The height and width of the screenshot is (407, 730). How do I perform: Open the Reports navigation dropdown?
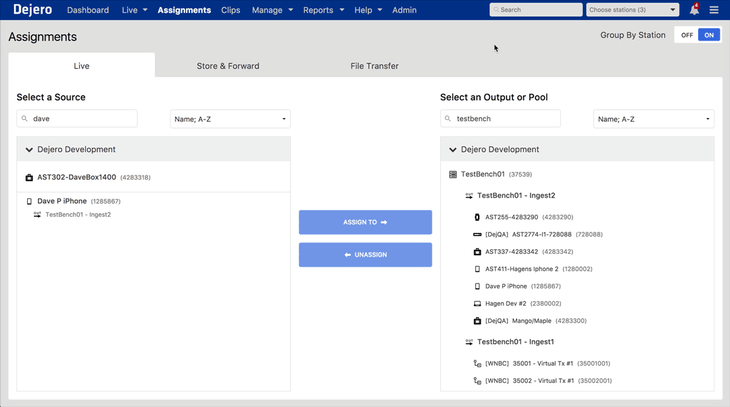coord(324,10)
